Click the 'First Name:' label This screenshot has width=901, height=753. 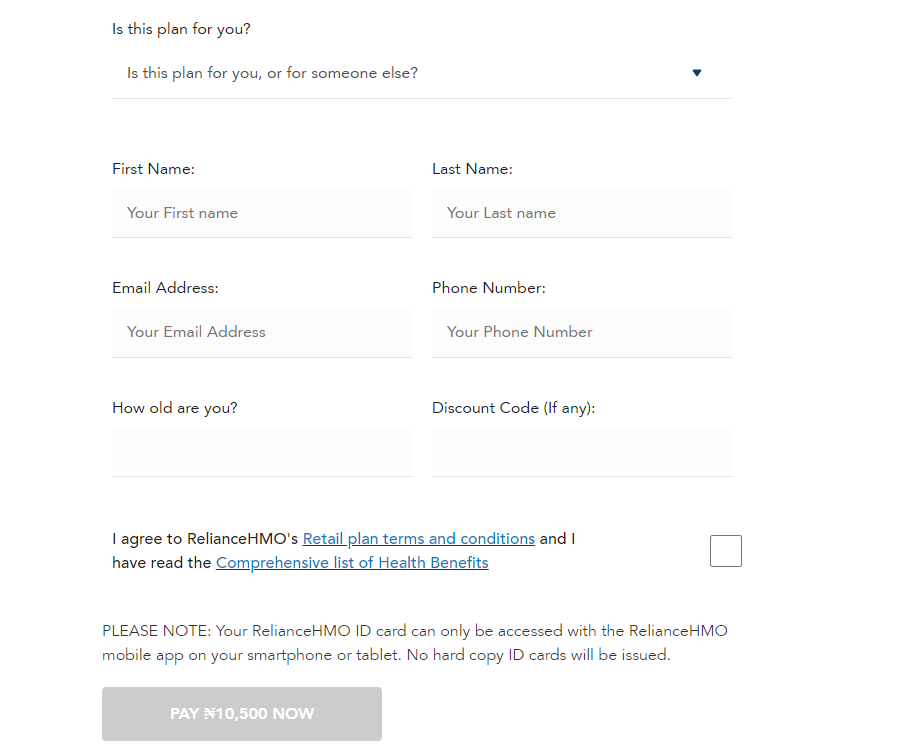coord(153,169)
